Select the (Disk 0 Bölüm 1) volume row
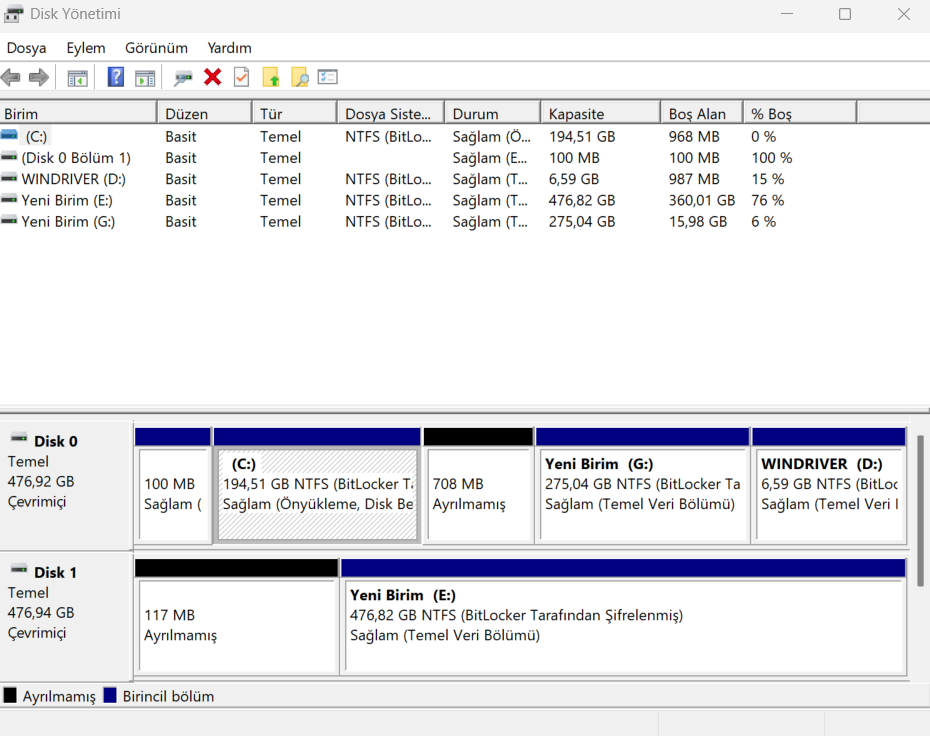 (x=428, y=158)
